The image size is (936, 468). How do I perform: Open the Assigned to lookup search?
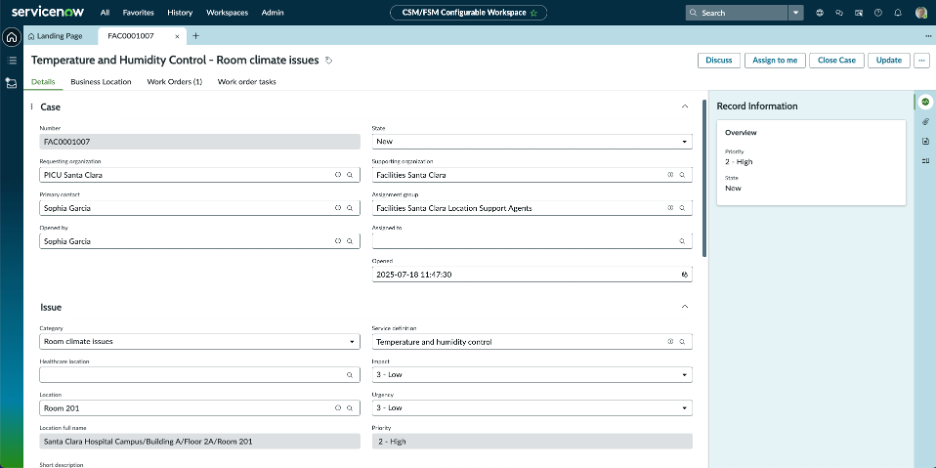pyautogui.click(x=682, y=241)
